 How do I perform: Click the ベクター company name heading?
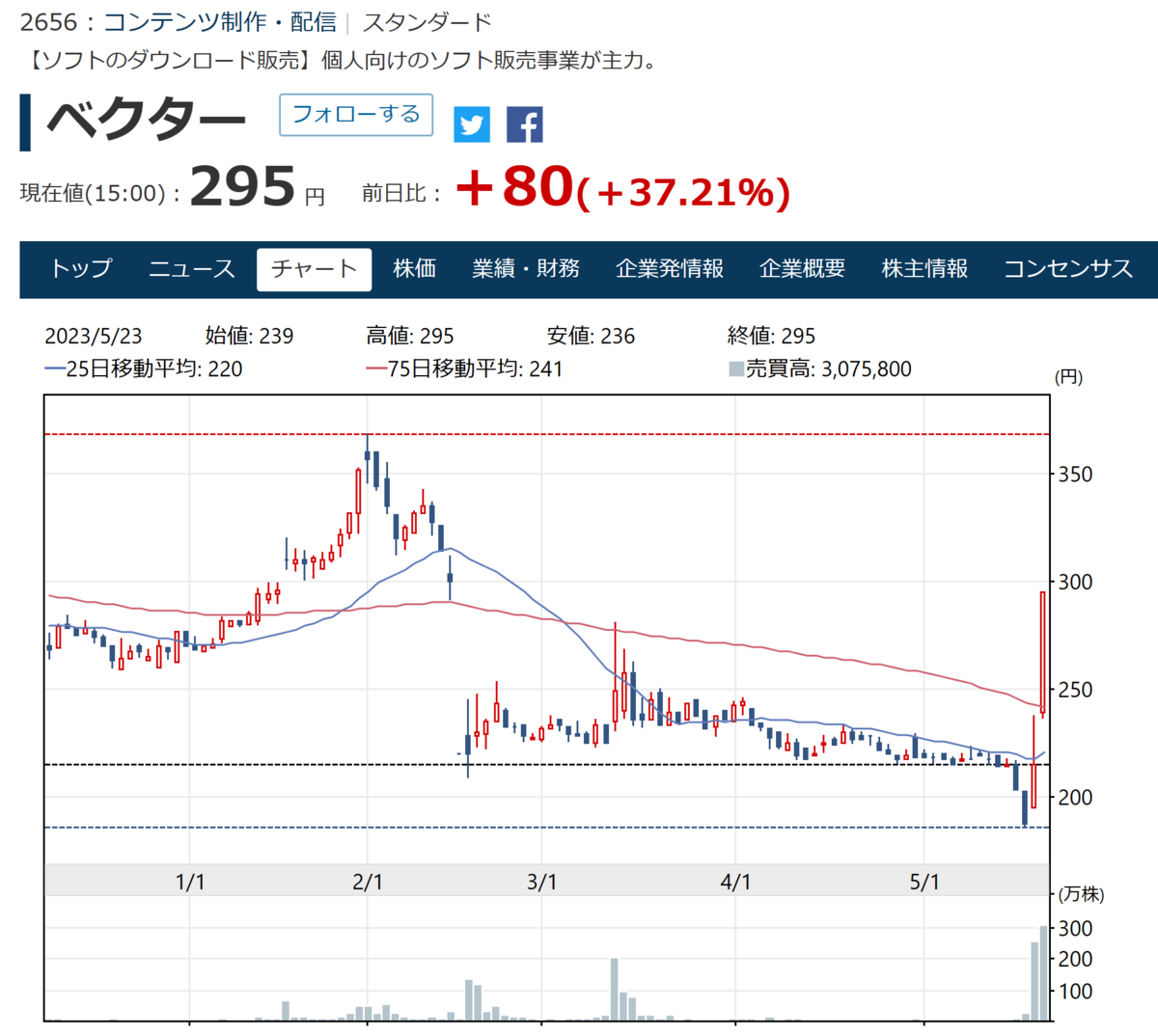[146, 122]
